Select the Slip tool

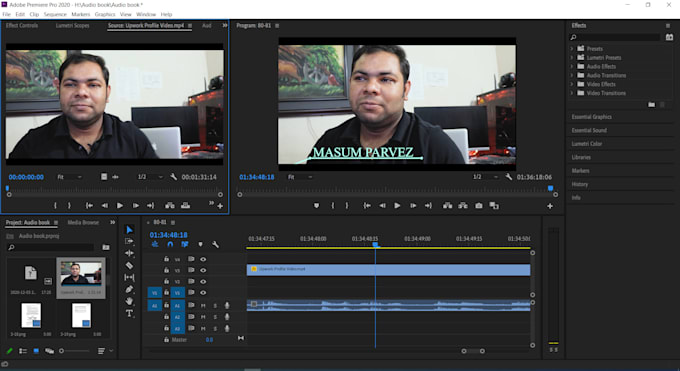click(x=129, y=277)
